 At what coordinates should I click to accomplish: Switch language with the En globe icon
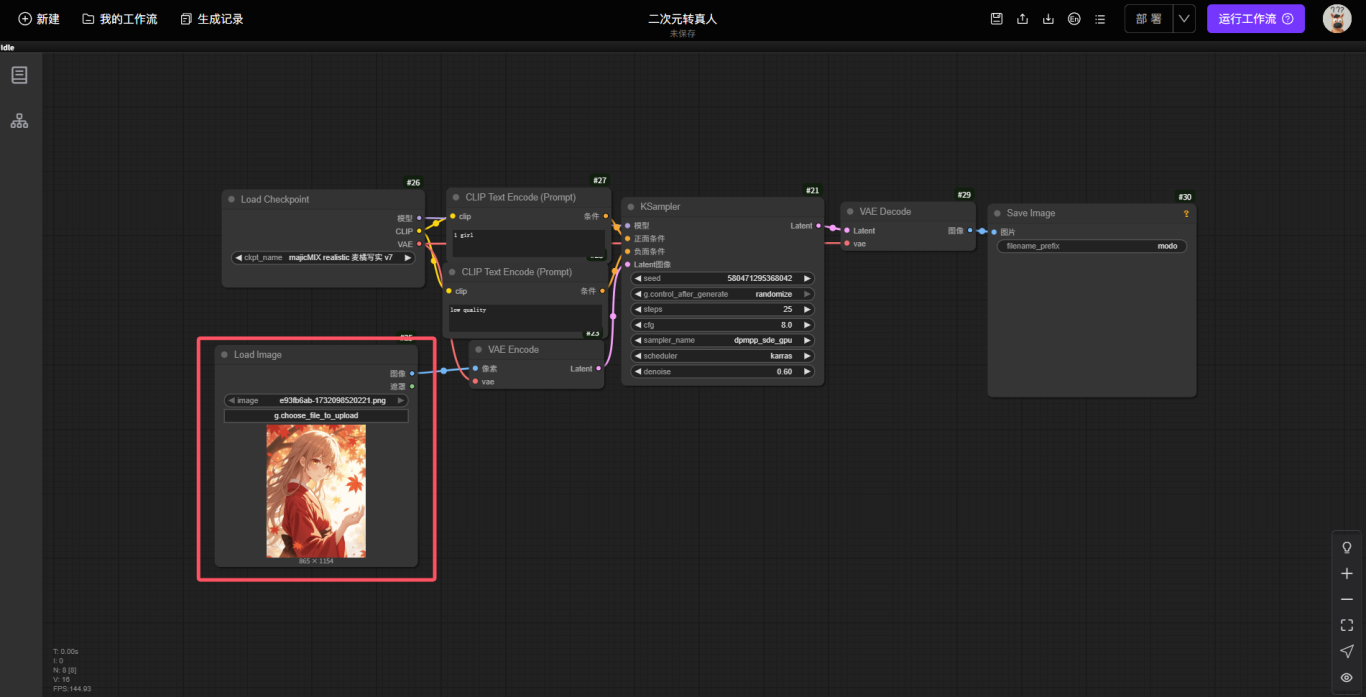1074,19
